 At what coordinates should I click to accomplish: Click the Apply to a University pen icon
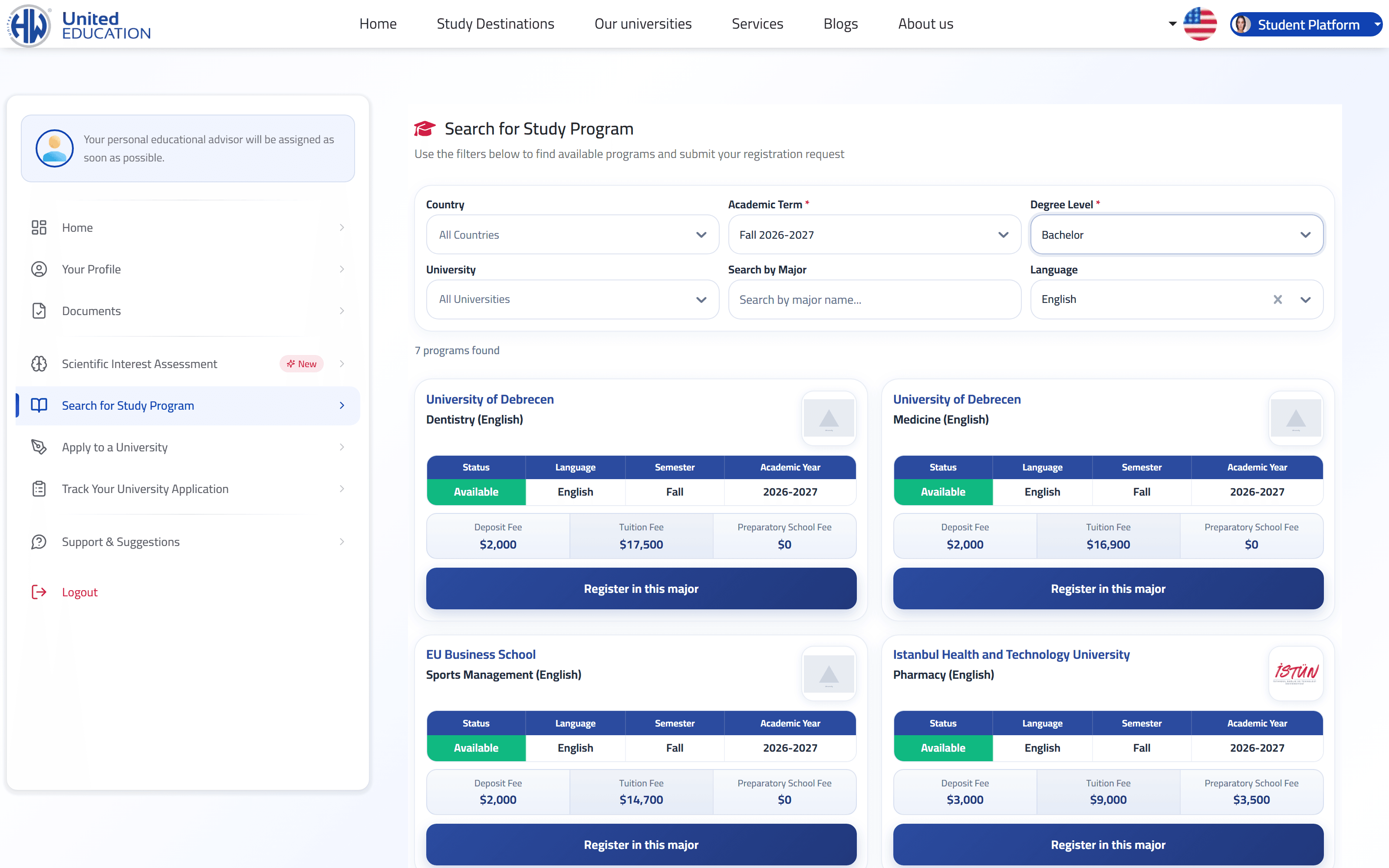39,447
